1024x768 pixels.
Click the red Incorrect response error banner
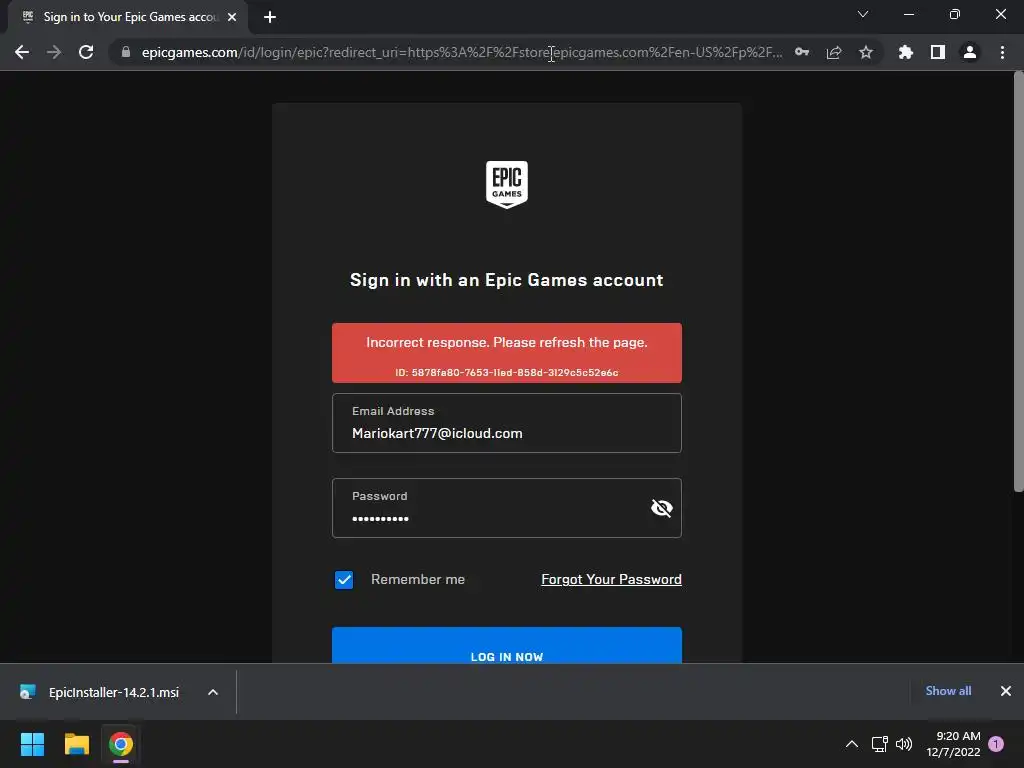(507, 353)
